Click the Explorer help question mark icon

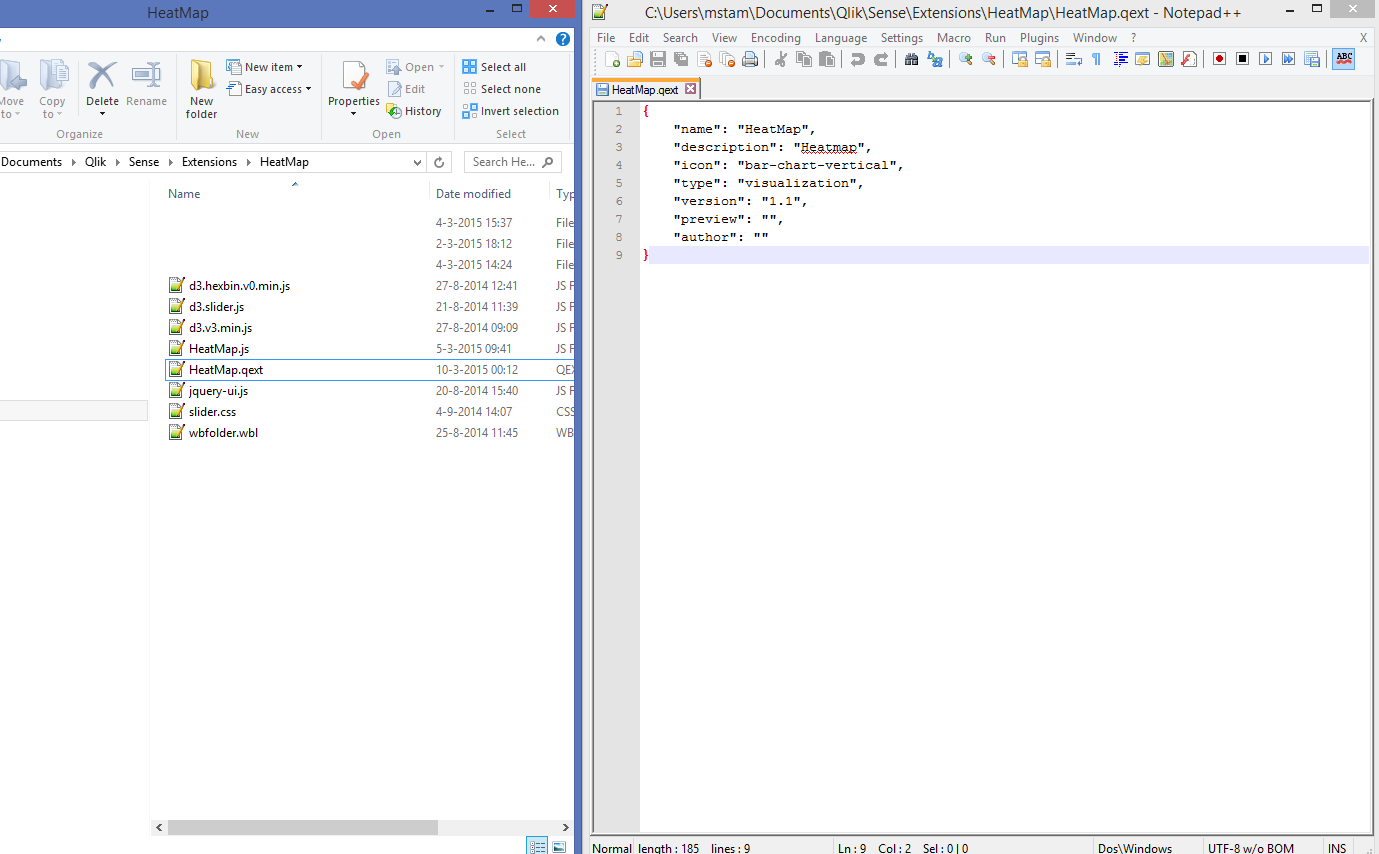(x=563, y=39)
